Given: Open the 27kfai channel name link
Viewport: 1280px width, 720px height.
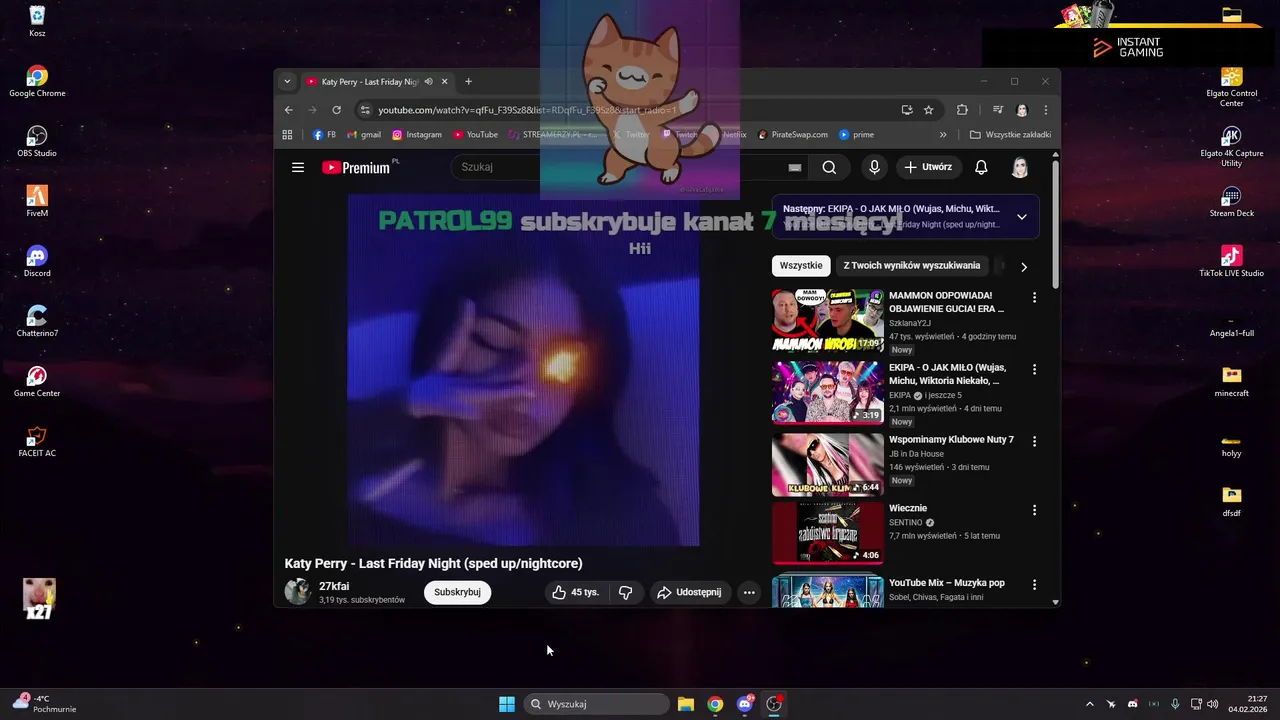Looking at the screenshot, I should [334, 586].
